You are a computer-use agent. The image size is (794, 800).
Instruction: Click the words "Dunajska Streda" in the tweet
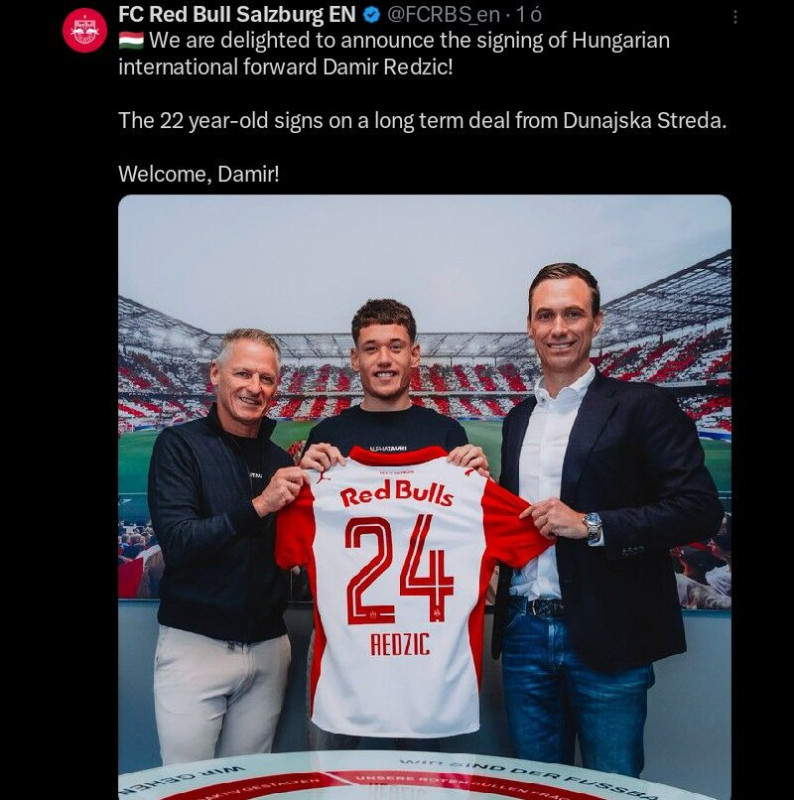click(644, 121)
